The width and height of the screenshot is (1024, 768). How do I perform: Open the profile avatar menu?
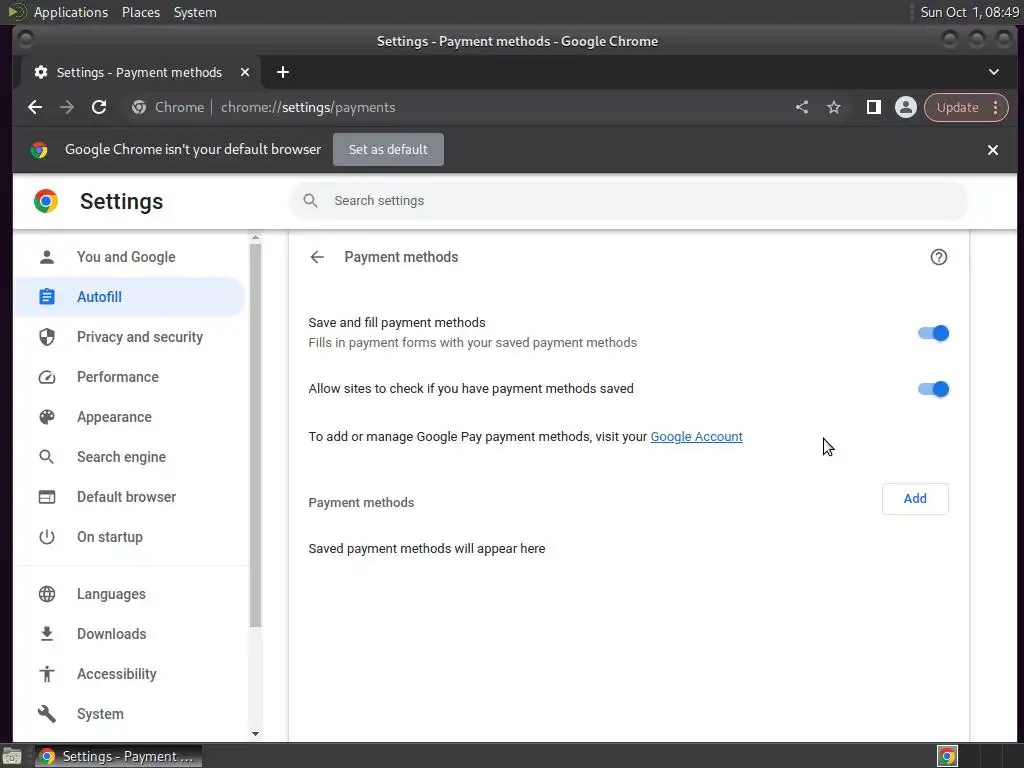906,107
